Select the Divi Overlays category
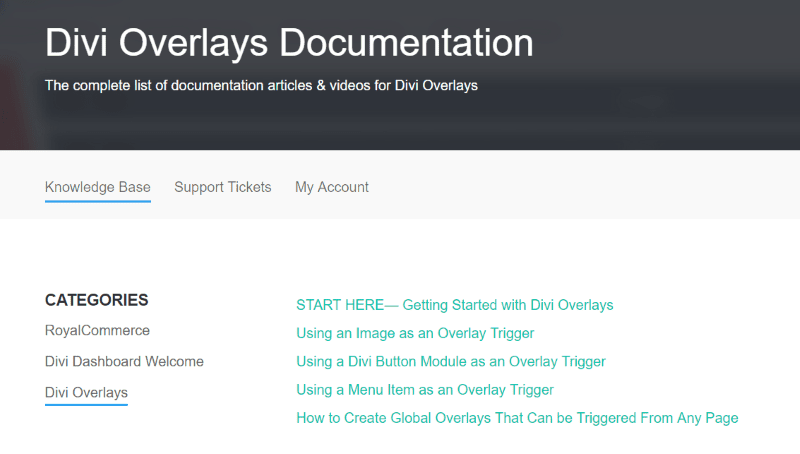The width and height of the screenshot is (800, 454). 86,393
